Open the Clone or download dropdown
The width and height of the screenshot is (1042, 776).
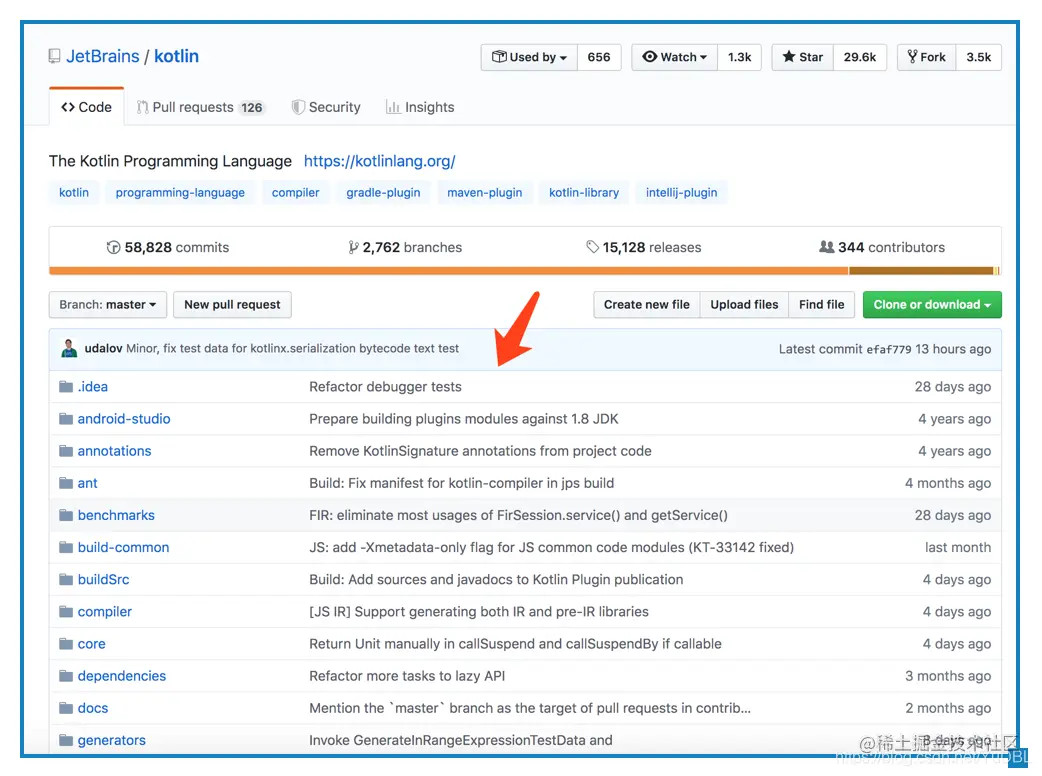932,304
